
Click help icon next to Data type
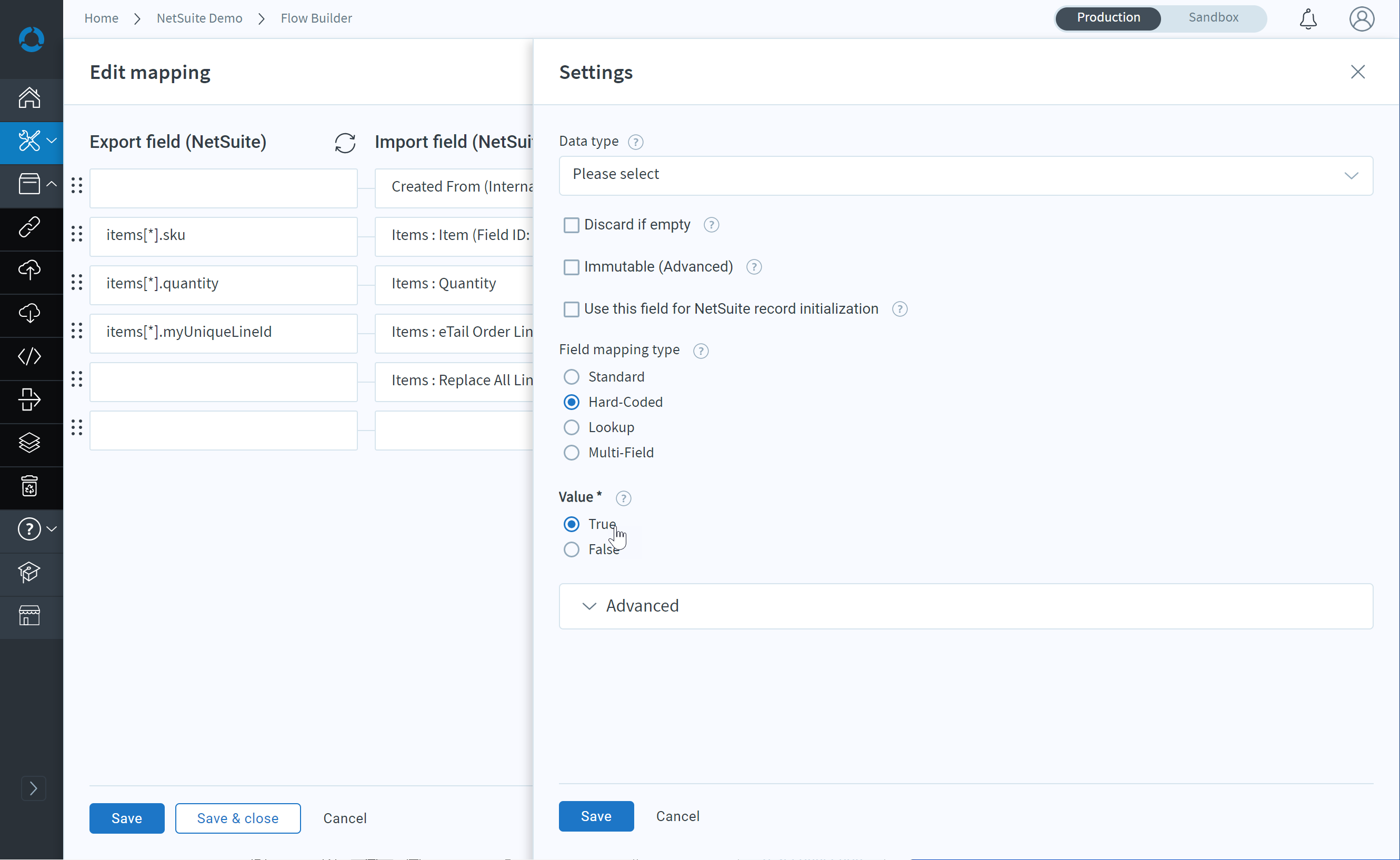(x=636, y=142)
